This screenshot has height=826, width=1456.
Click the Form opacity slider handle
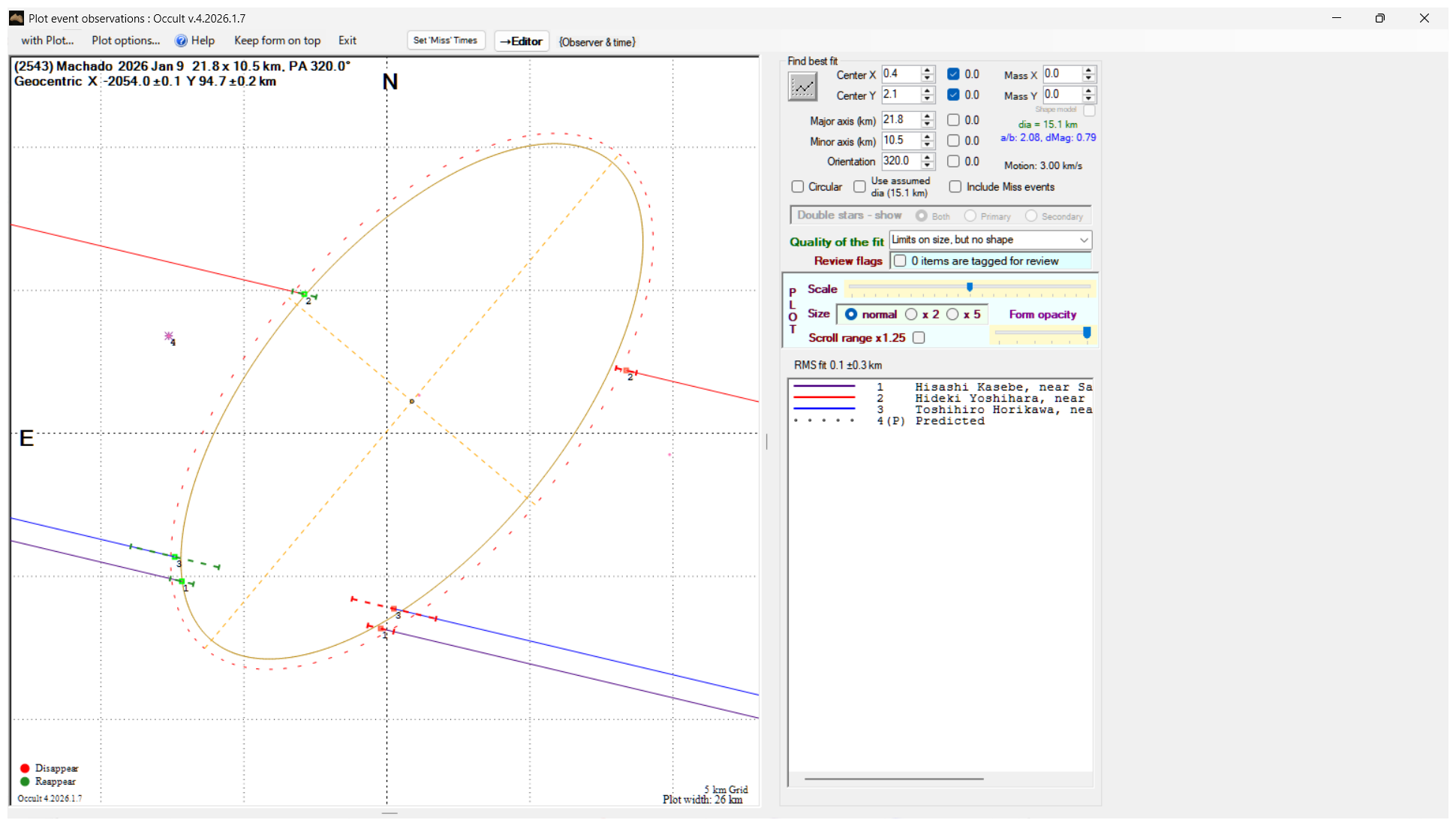1086,333
